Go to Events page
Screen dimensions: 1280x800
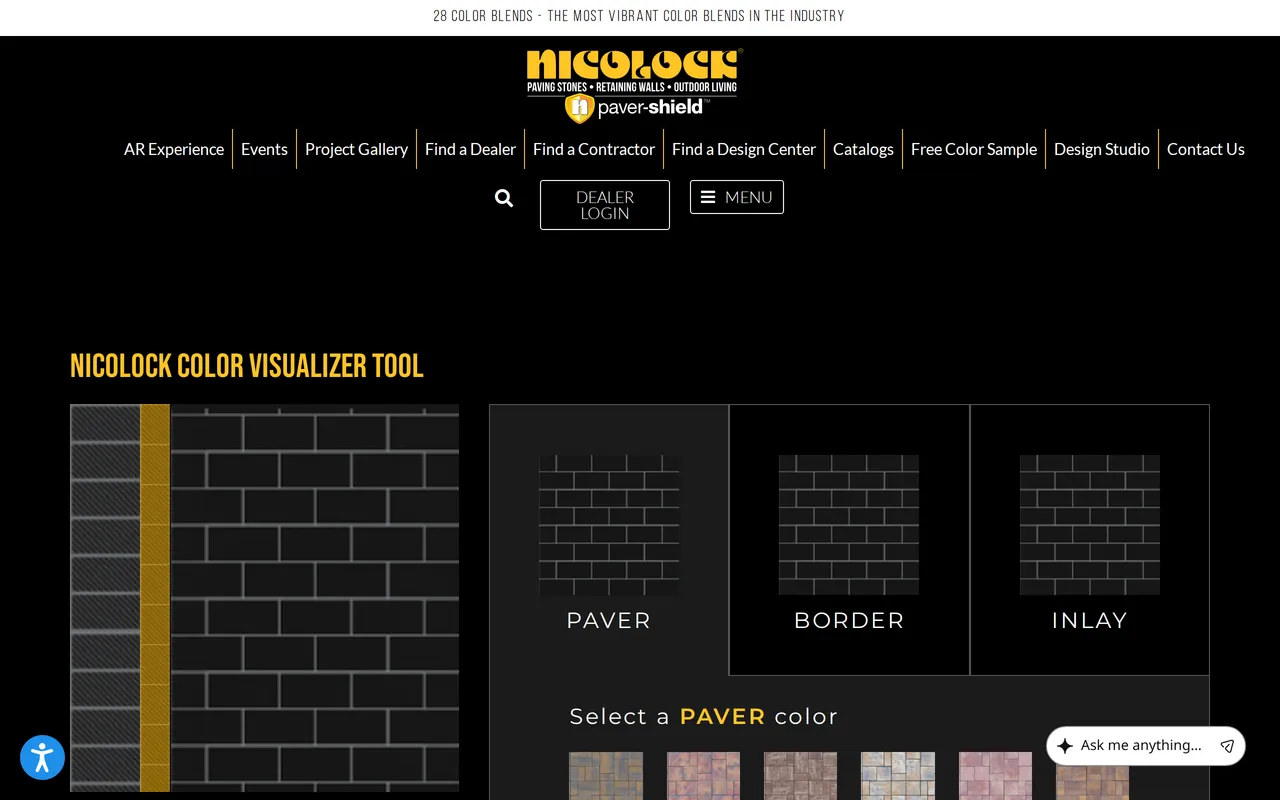pyautogui.click(x=264, y=149)
